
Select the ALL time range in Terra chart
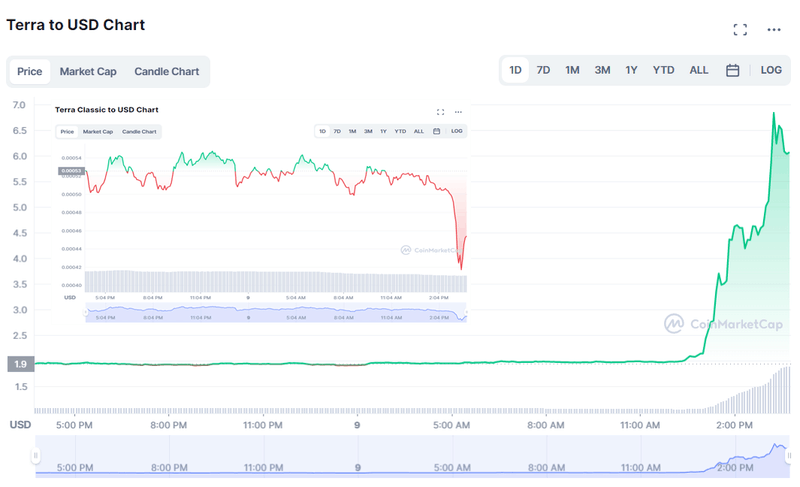click(699, 70)
